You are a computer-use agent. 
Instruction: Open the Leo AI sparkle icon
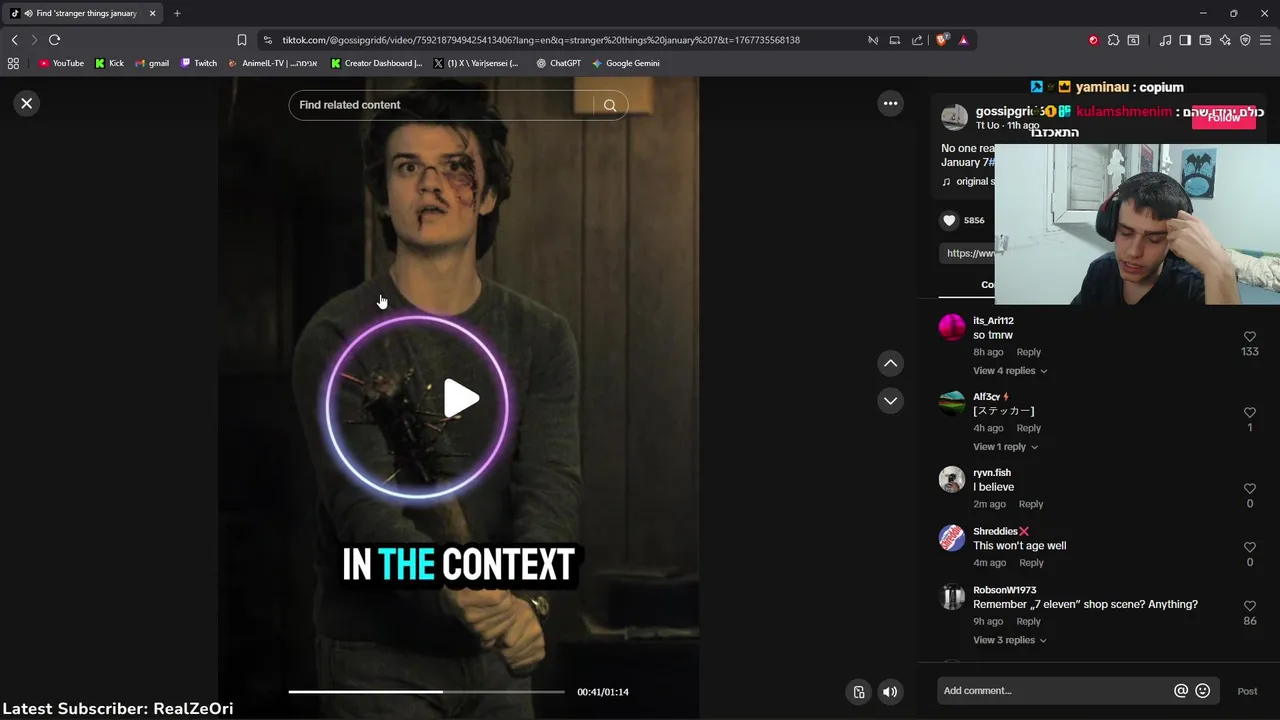1225,40
